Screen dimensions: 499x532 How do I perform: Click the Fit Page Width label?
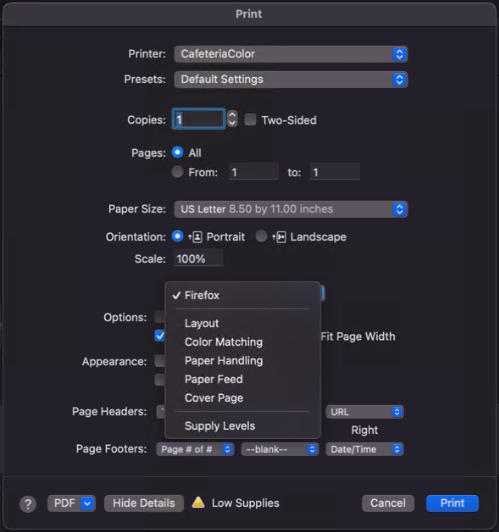point(358,337)
